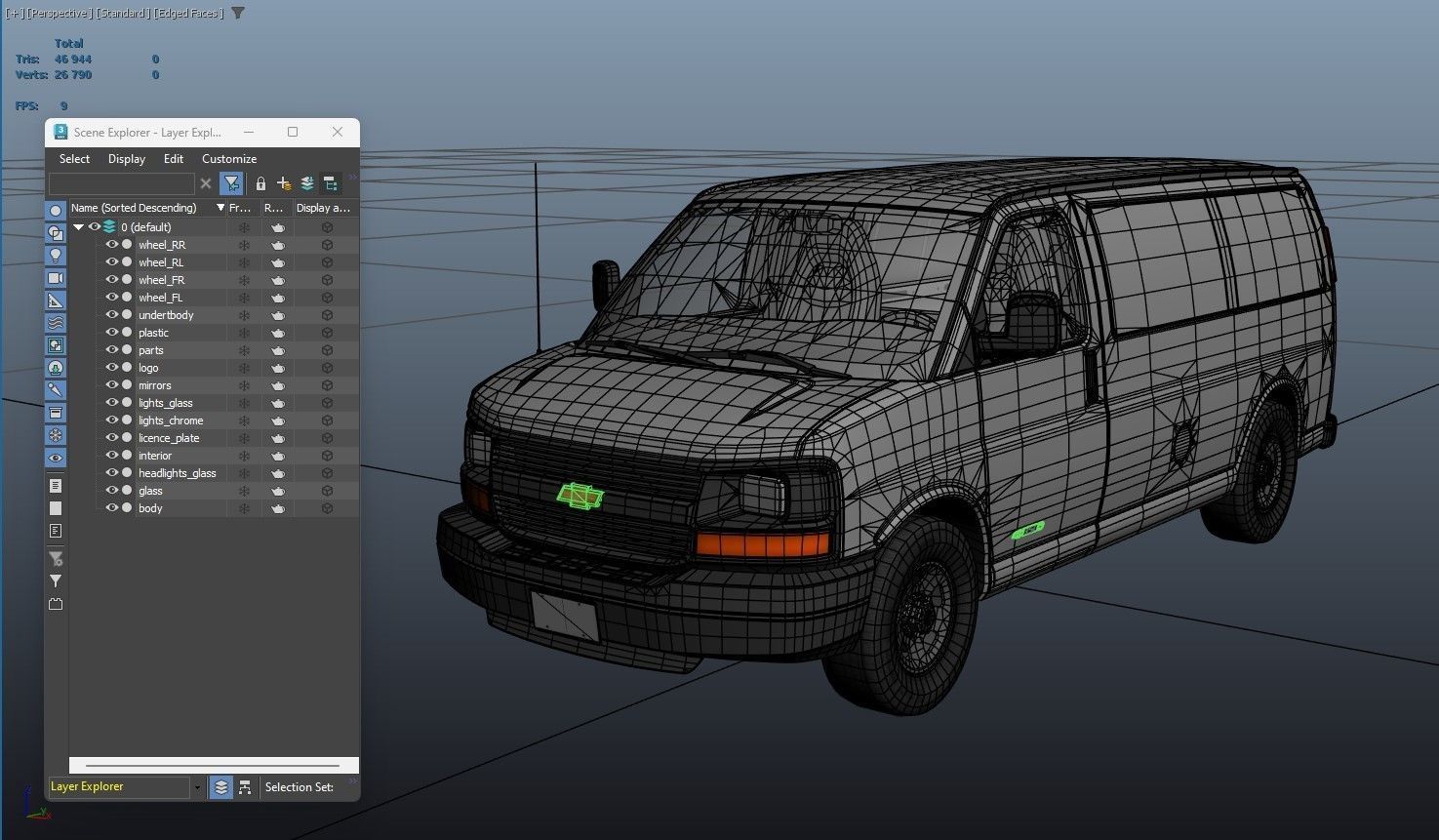Toggle Display Groups filter icon

point(56,345)
